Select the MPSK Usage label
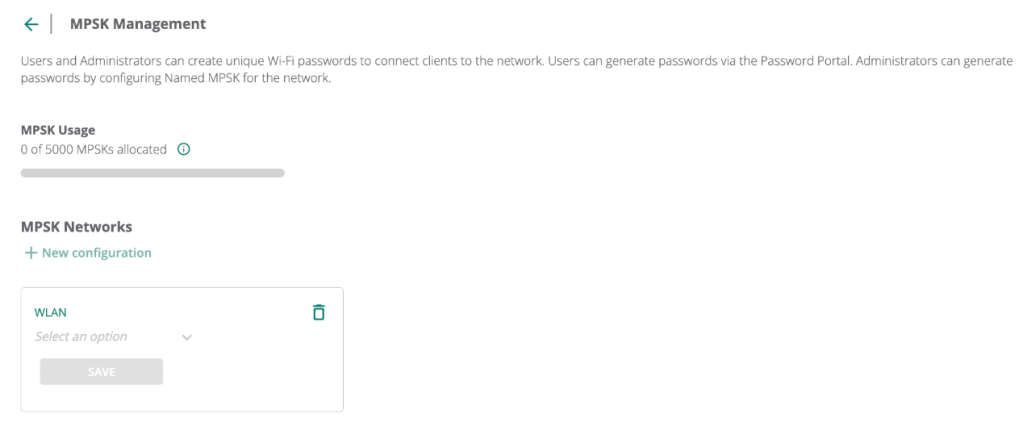 point(58,130)
